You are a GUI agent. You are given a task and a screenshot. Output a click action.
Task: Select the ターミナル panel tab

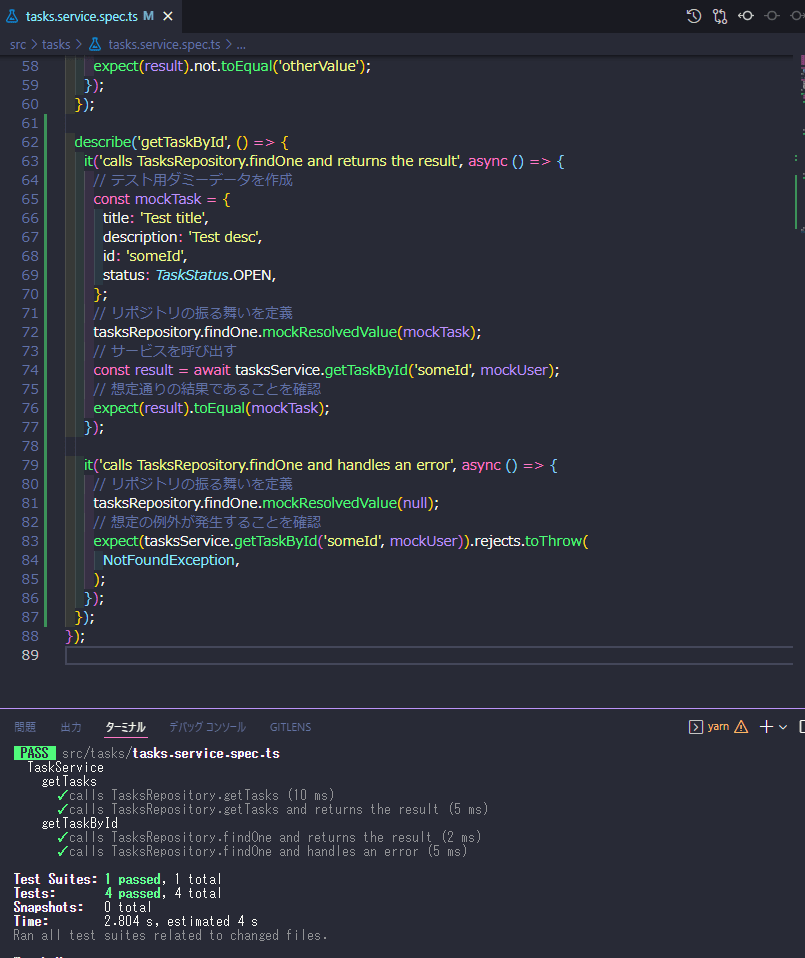[x=125, y=727]
